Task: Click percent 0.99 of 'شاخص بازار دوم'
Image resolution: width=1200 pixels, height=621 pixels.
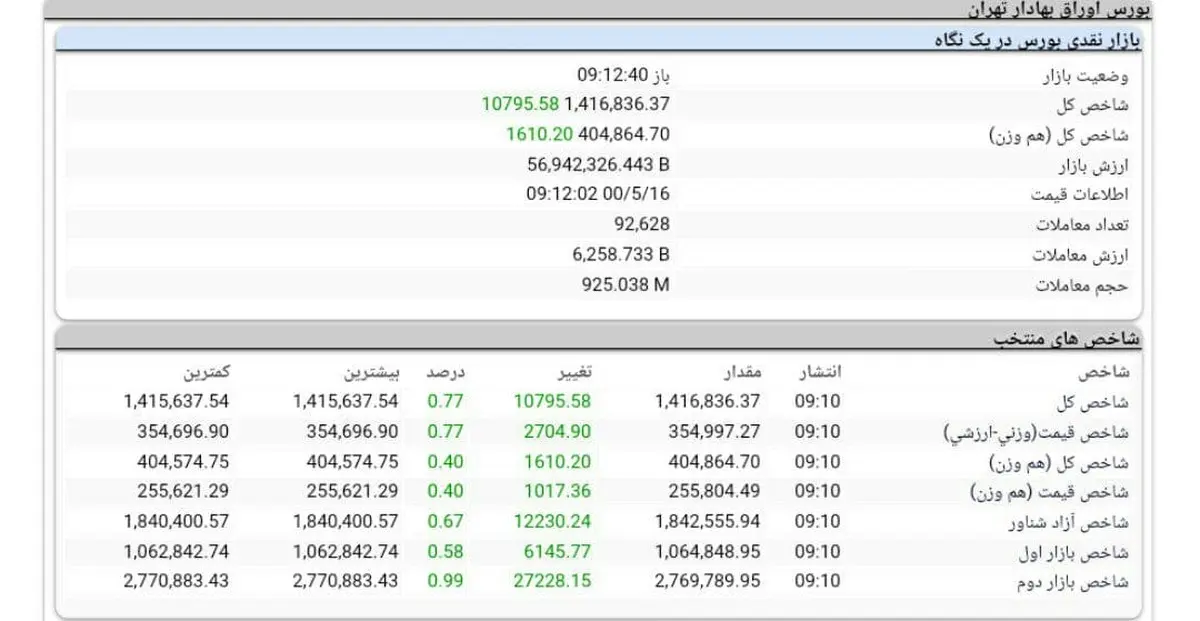Action: (x=446, y=581)
